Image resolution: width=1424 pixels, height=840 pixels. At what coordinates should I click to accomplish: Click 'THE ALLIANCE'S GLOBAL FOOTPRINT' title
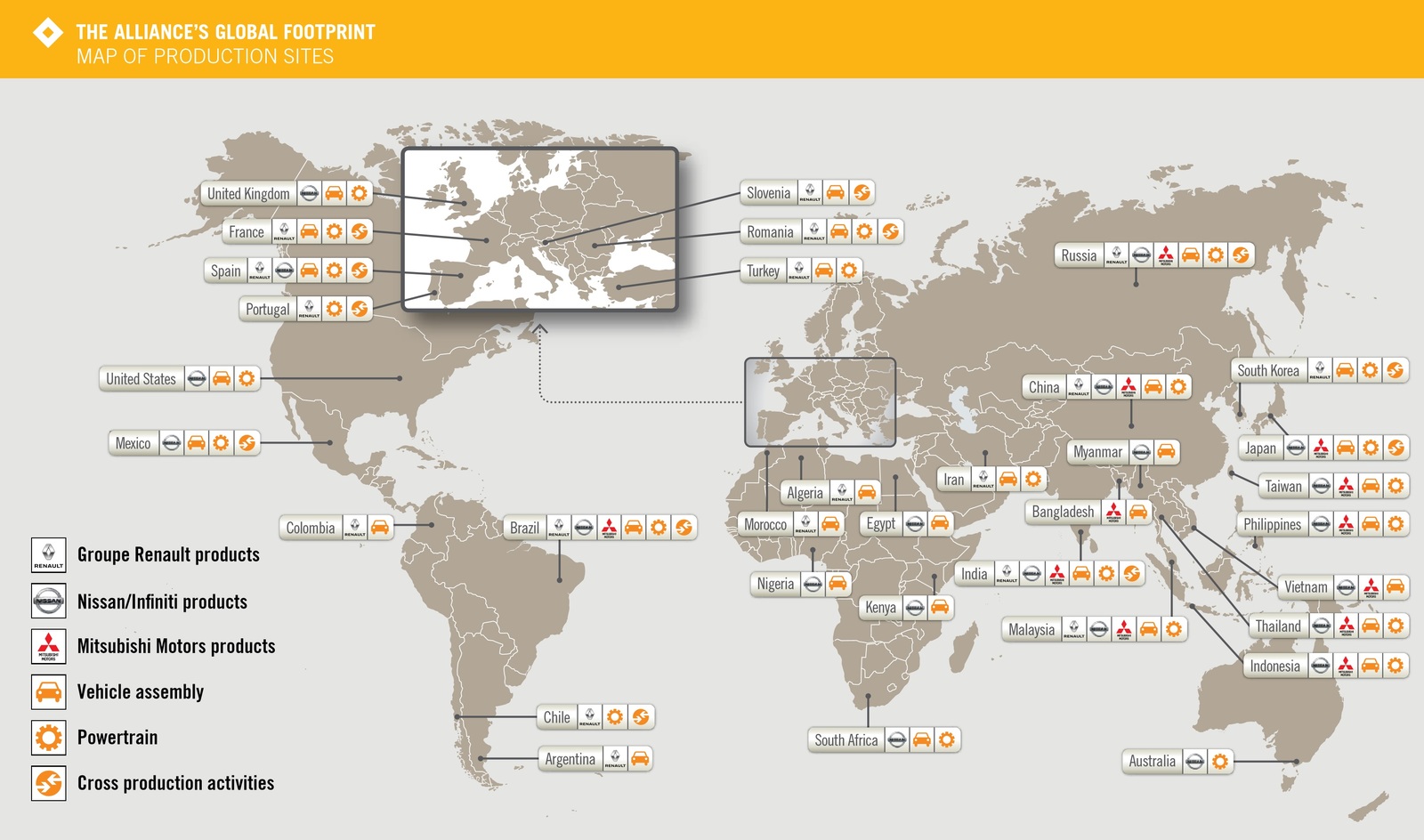225,32
